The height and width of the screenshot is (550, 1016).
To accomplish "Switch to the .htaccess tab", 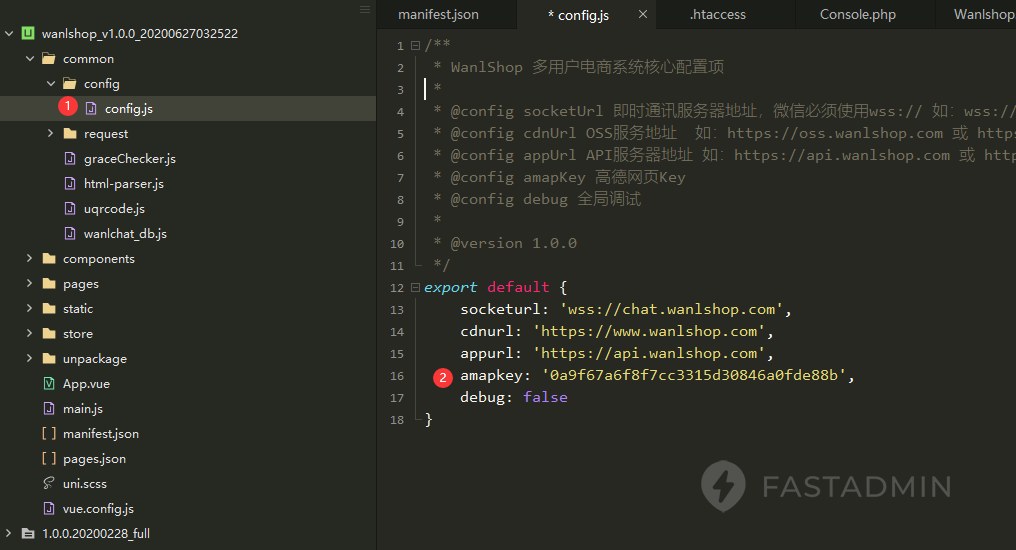I will (718, 14).
